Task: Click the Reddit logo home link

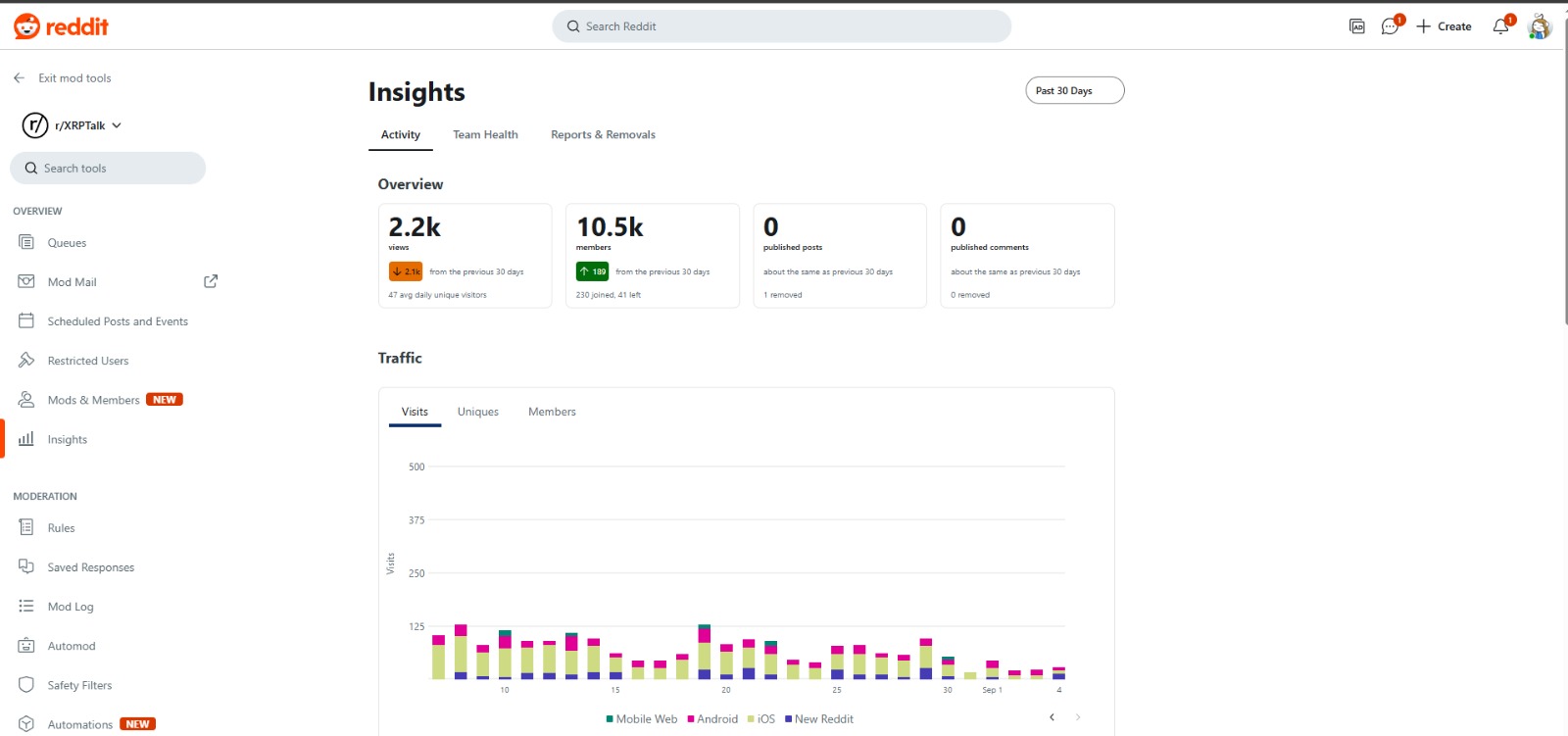Action: (61, 26)
